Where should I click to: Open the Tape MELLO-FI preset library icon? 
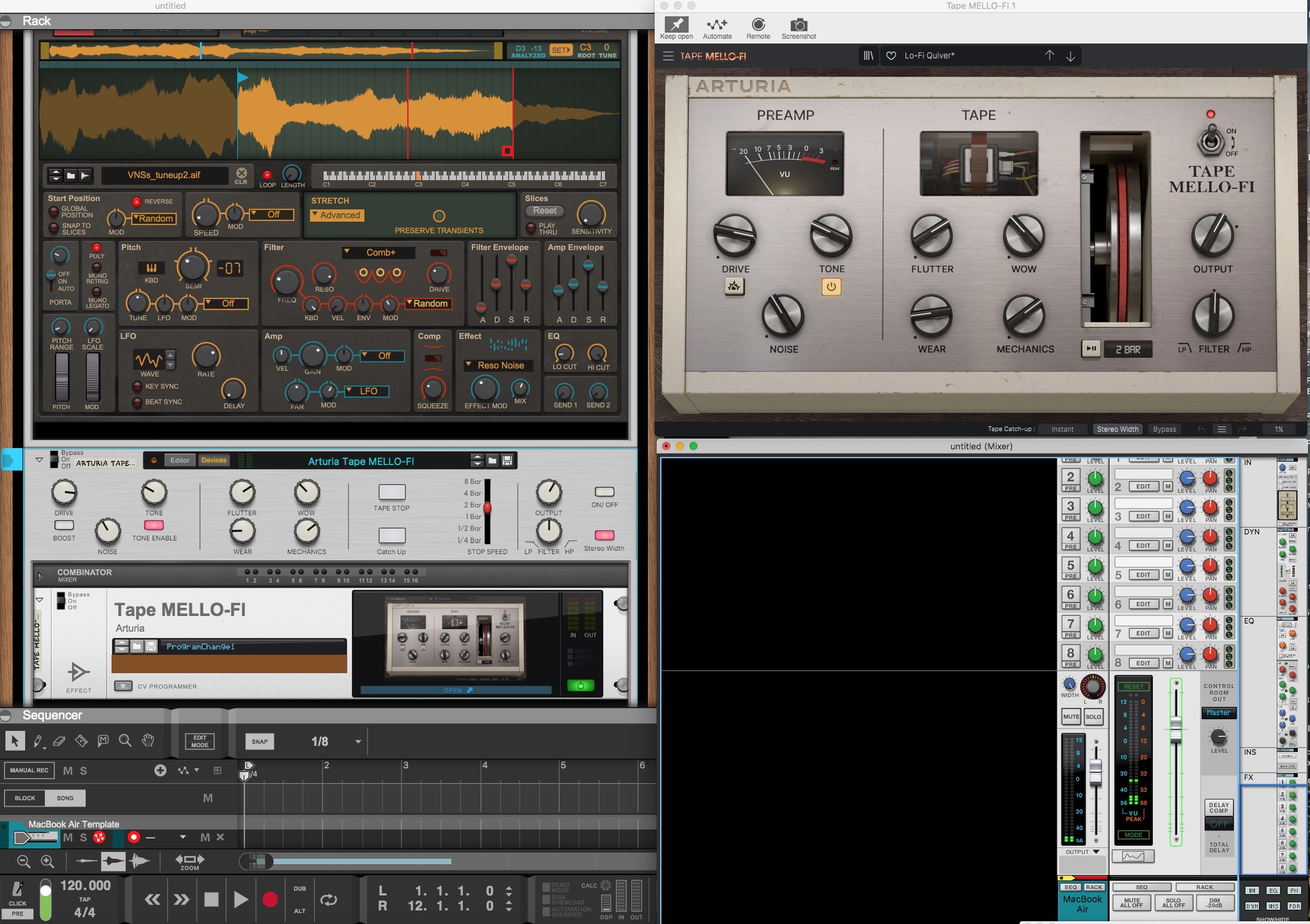click(x=868, y=56)
